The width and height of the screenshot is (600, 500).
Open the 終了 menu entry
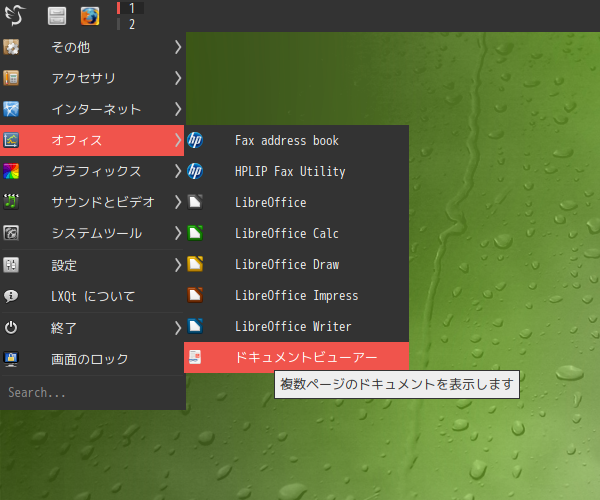[92, 327]
